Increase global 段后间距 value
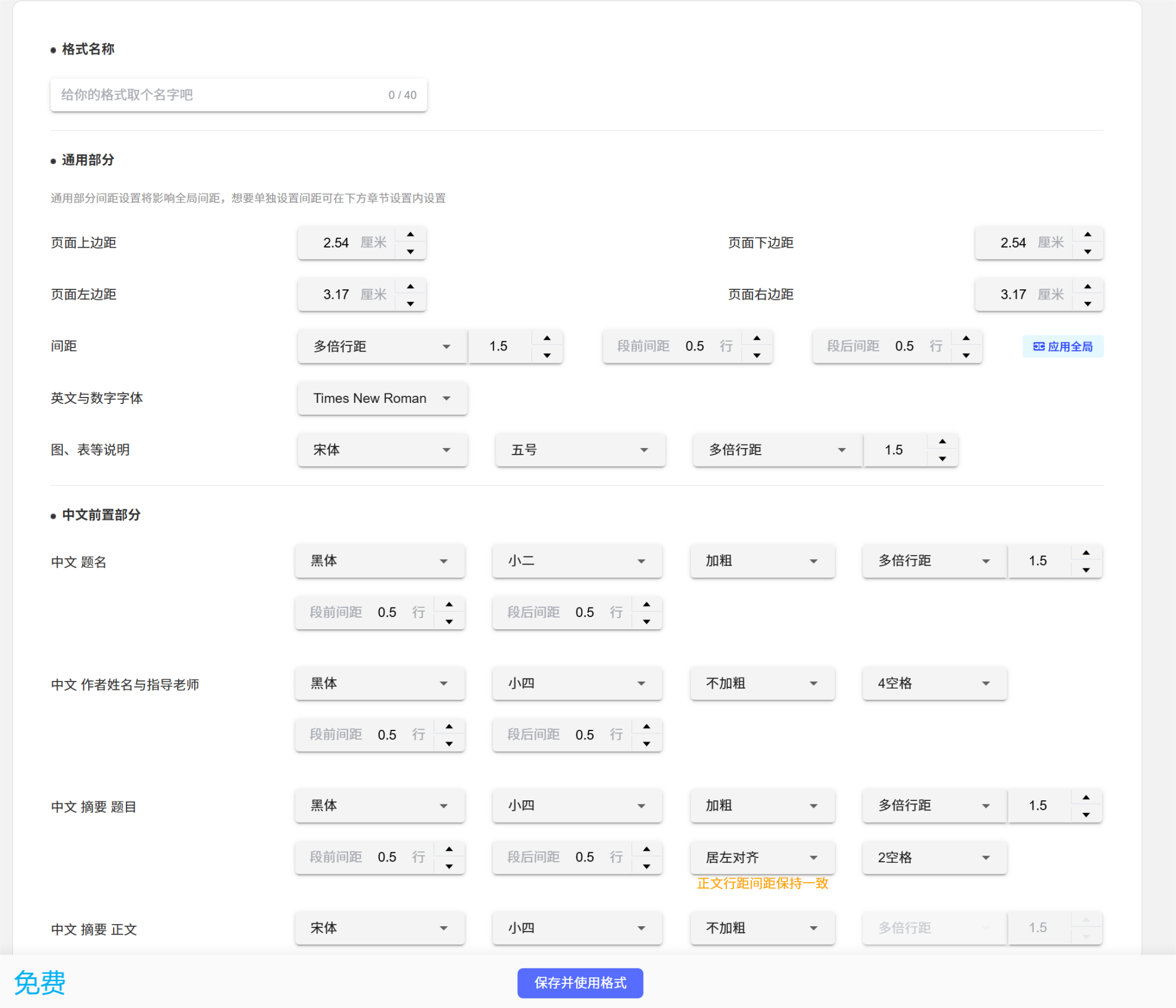The image size is (1176, 1008). pyautogui.click(x=966, y=338)
